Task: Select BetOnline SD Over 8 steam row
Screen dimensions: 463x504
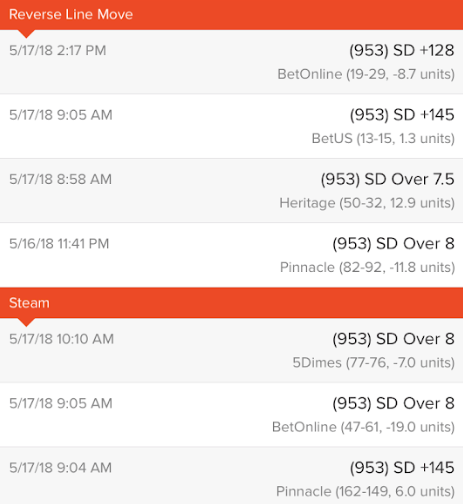Action: click(231, 415)
